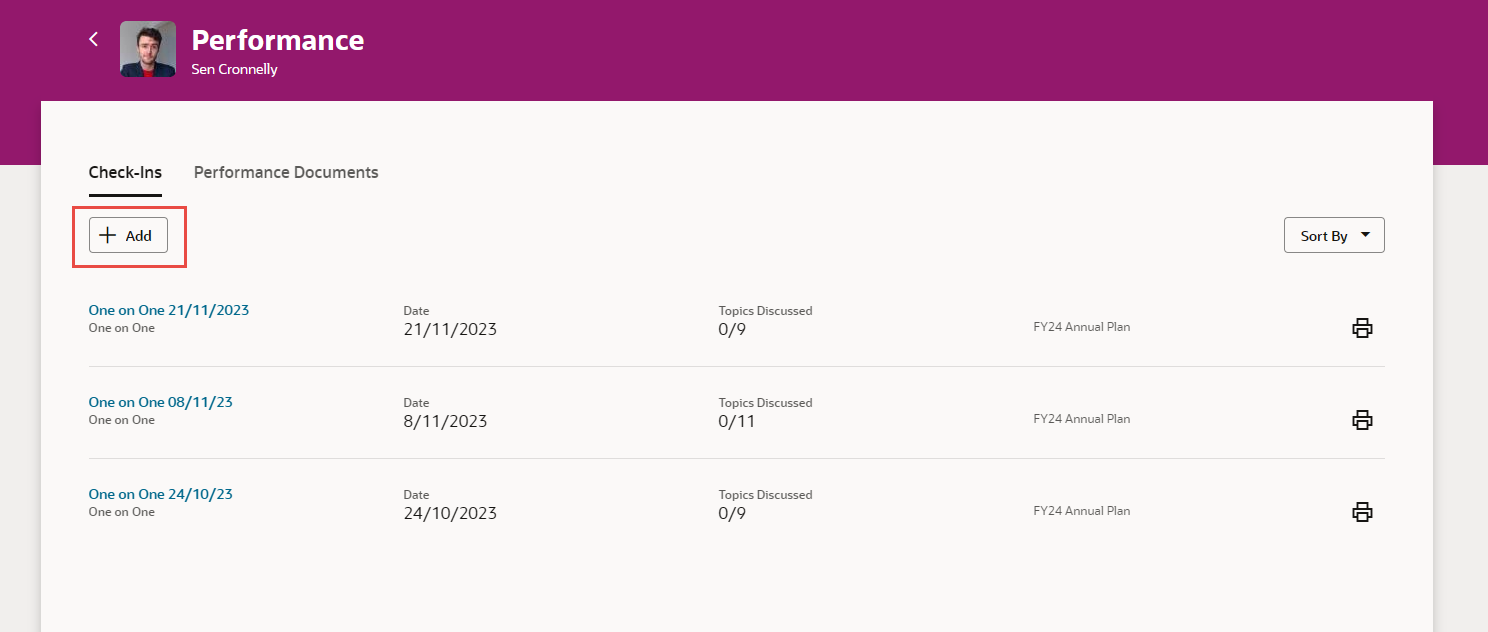The width and height of the screenshot is (1488, 632).
Task: Click the date 8/11/2023 of the second check-in
Action: [444, 421]
